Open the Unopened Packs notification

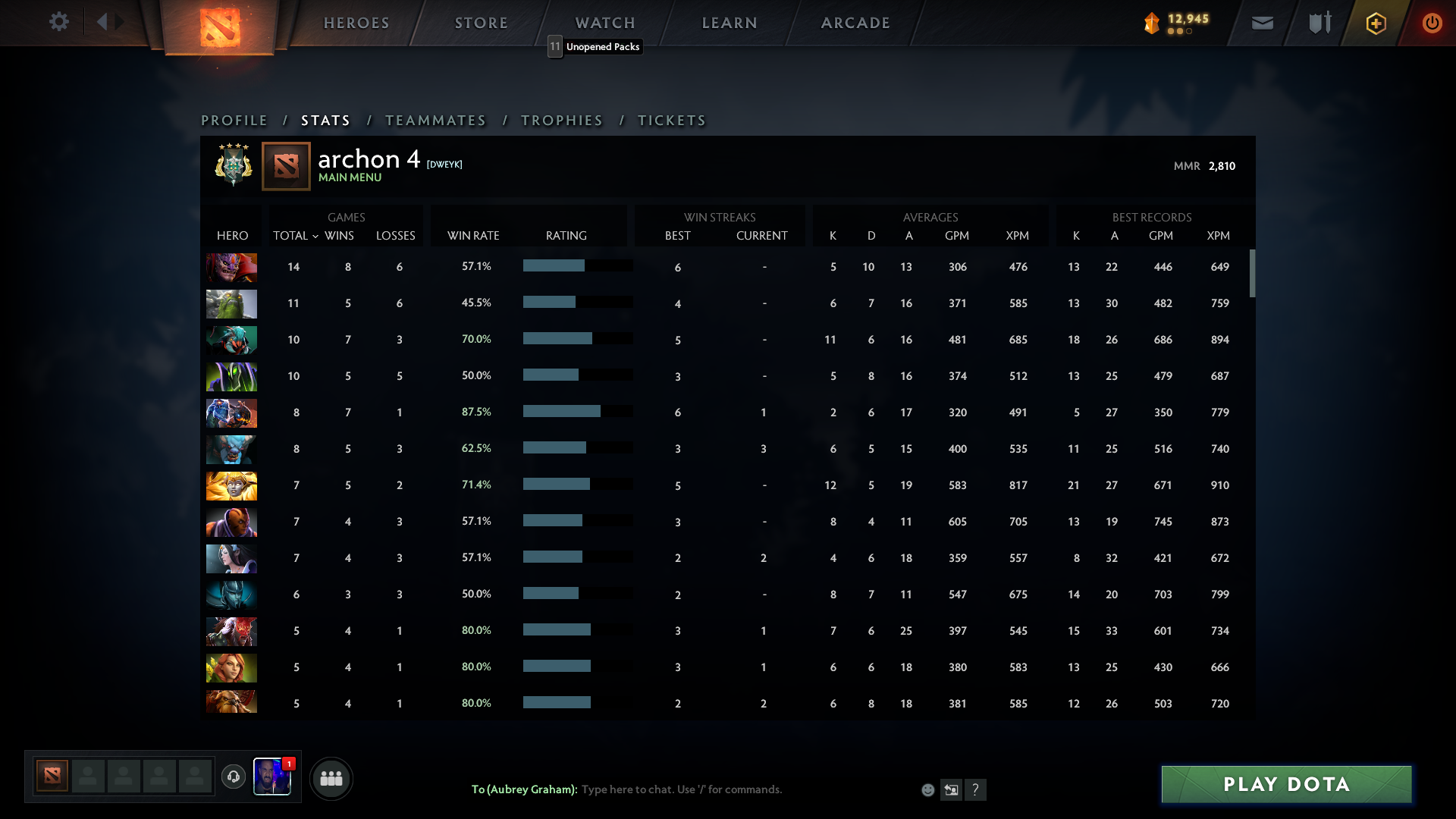pyautogui.click(x=595, y=46)
